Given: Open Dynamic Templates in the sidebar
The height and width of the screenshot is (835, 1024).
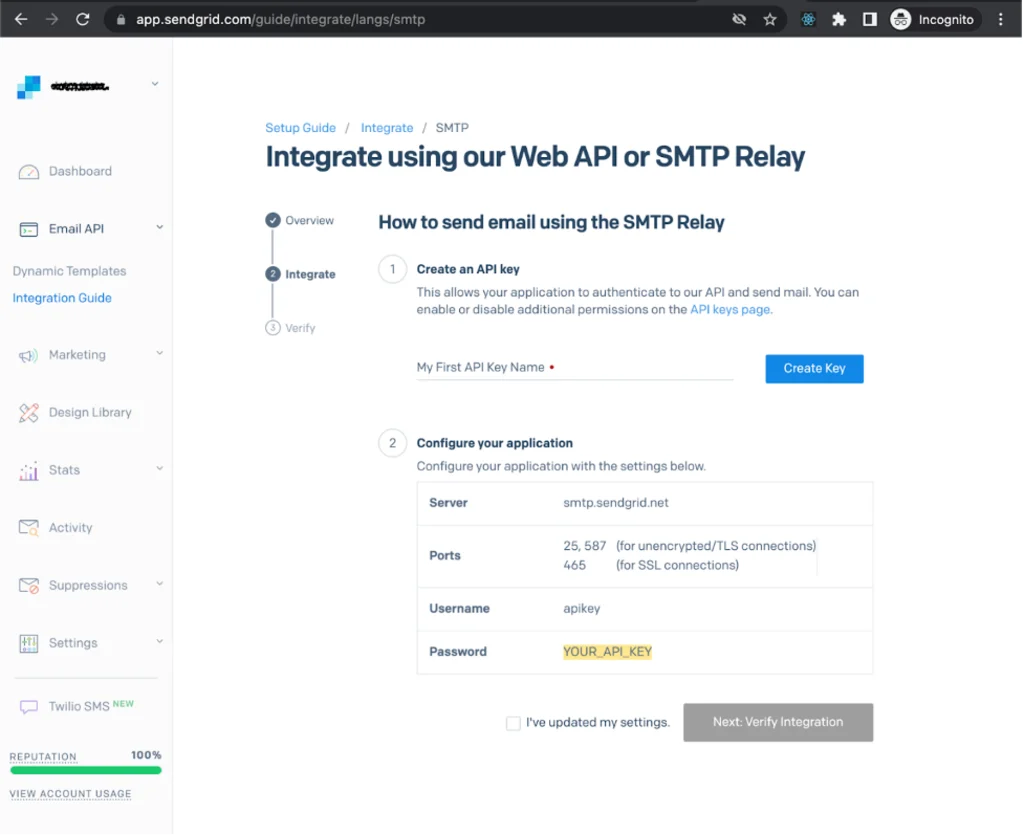Looking at the screenshot, I should click(69, 272).
